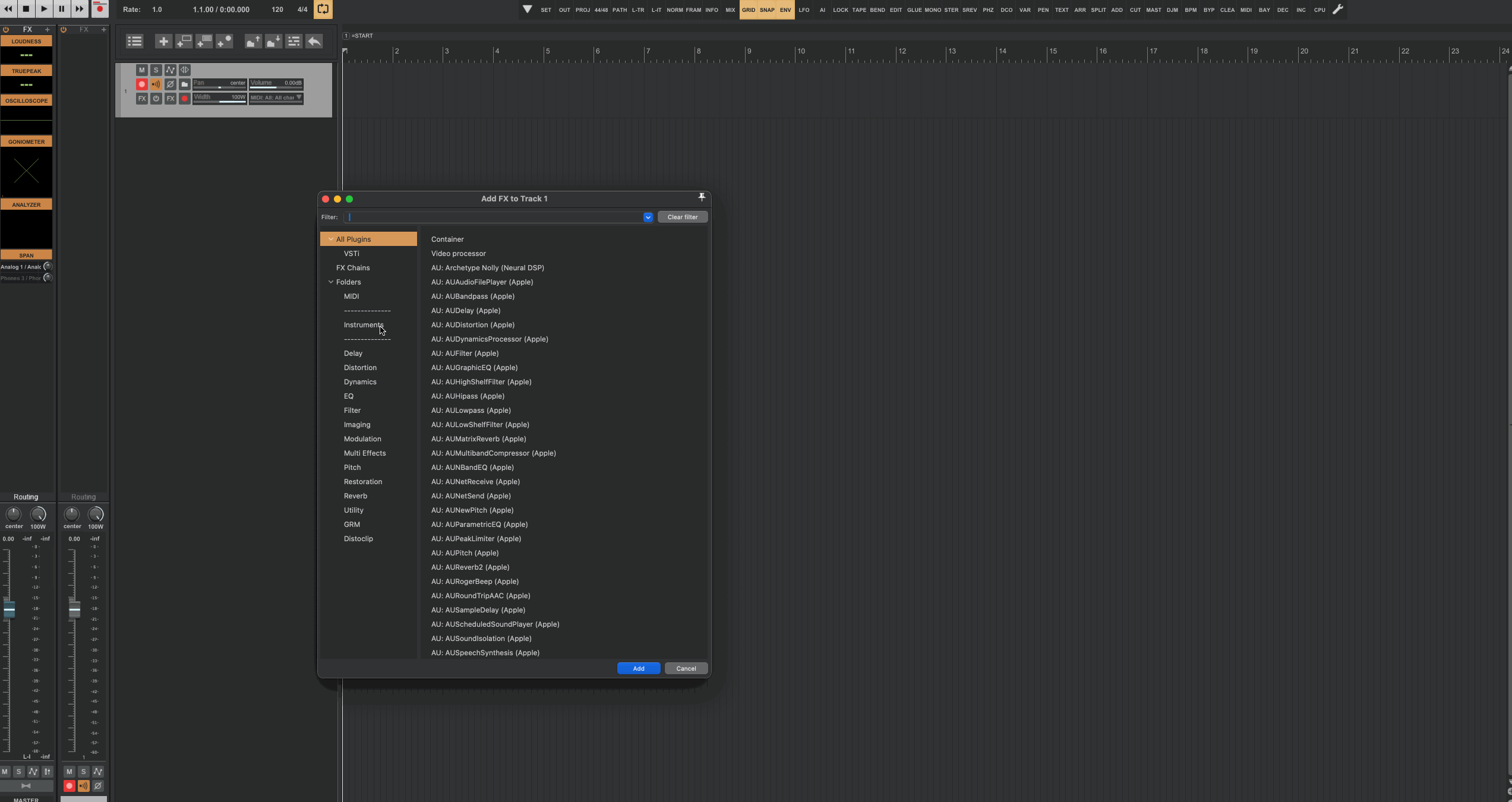This screenshot has width=1512, height=802.
Task: Collapse the Folders tree node
Action: [331, 282]
